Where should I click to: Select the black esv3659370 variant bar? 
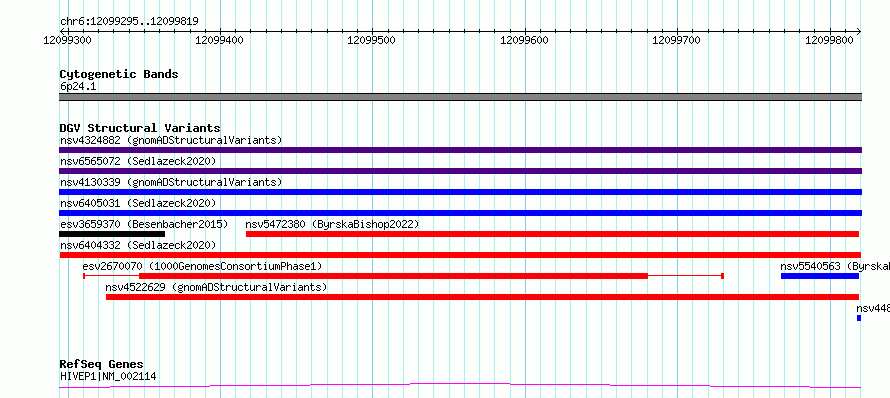112,234
